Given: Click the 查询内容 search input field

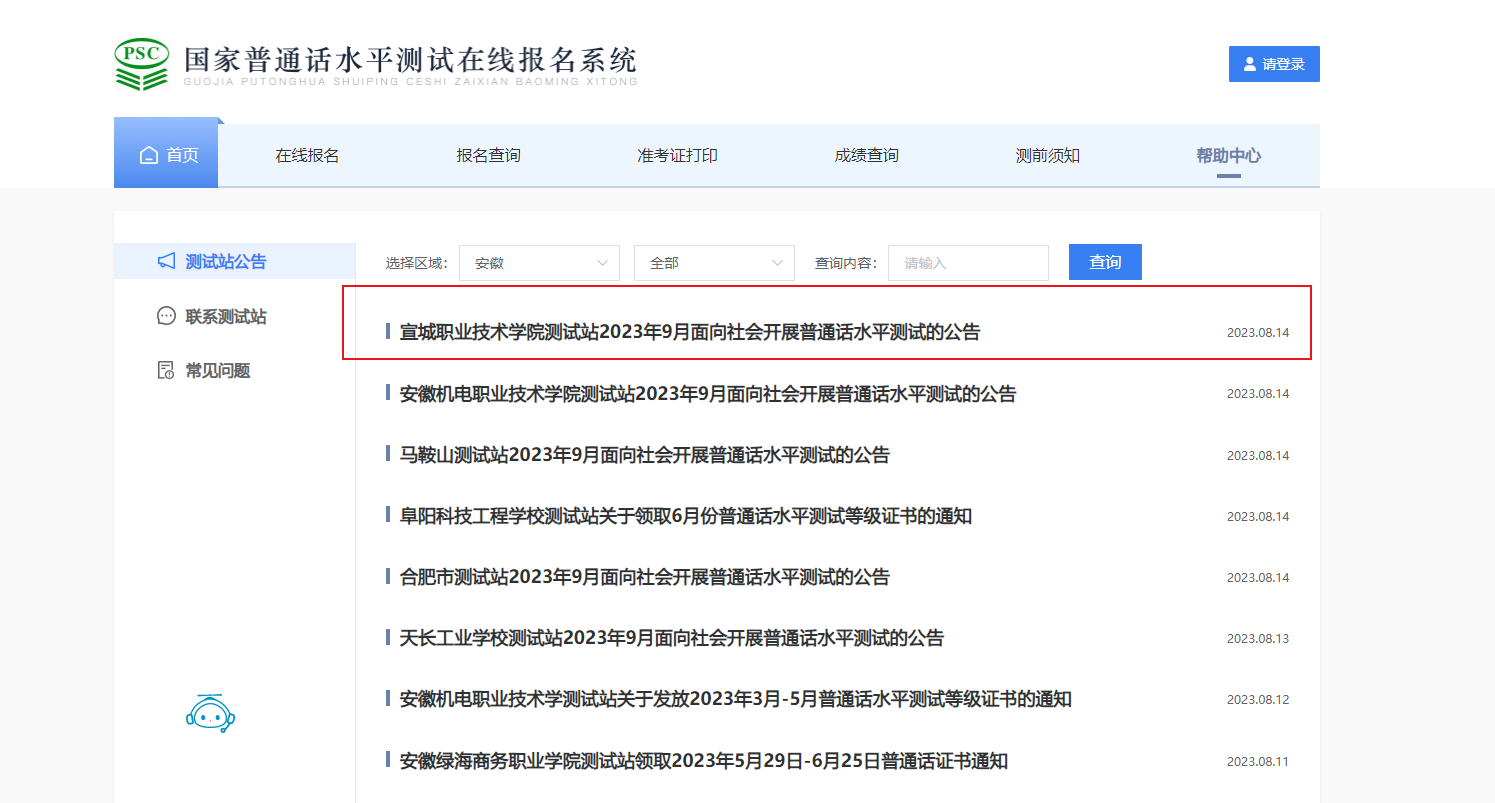Looking at the screenshot, I should point(968,263).
